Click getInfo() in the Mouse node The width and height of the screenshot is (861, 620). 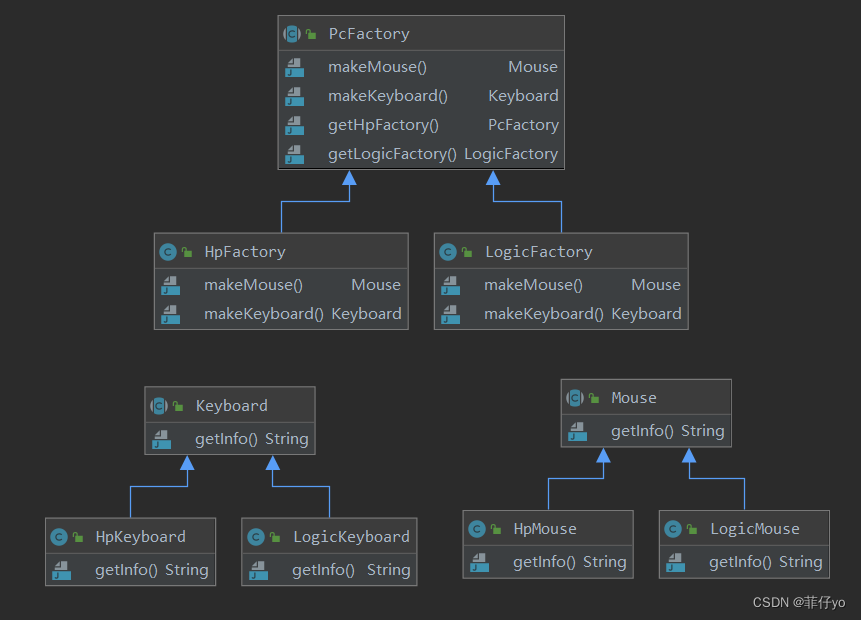[x=642, y=431]
